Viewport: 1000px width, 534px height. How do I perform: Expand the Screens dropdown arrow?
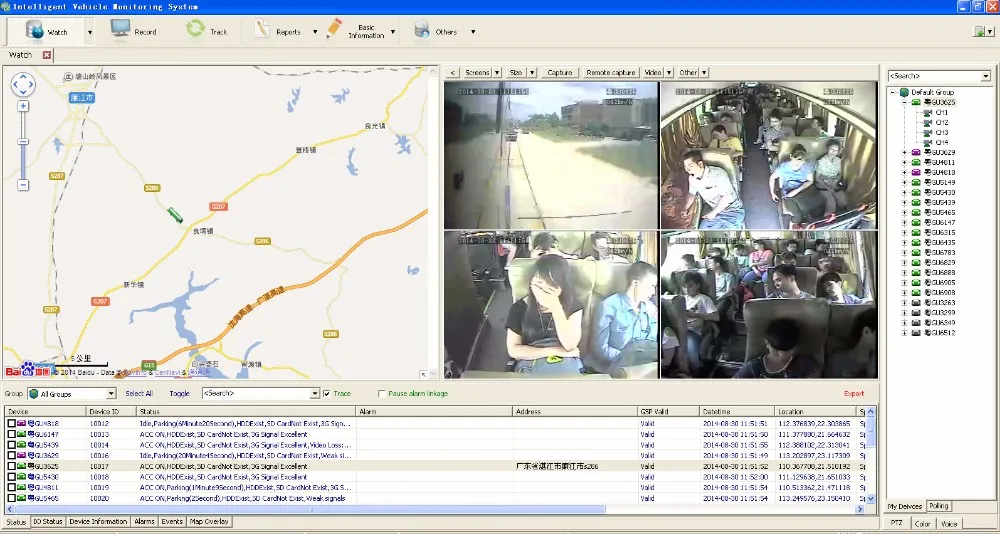point(497,73)
